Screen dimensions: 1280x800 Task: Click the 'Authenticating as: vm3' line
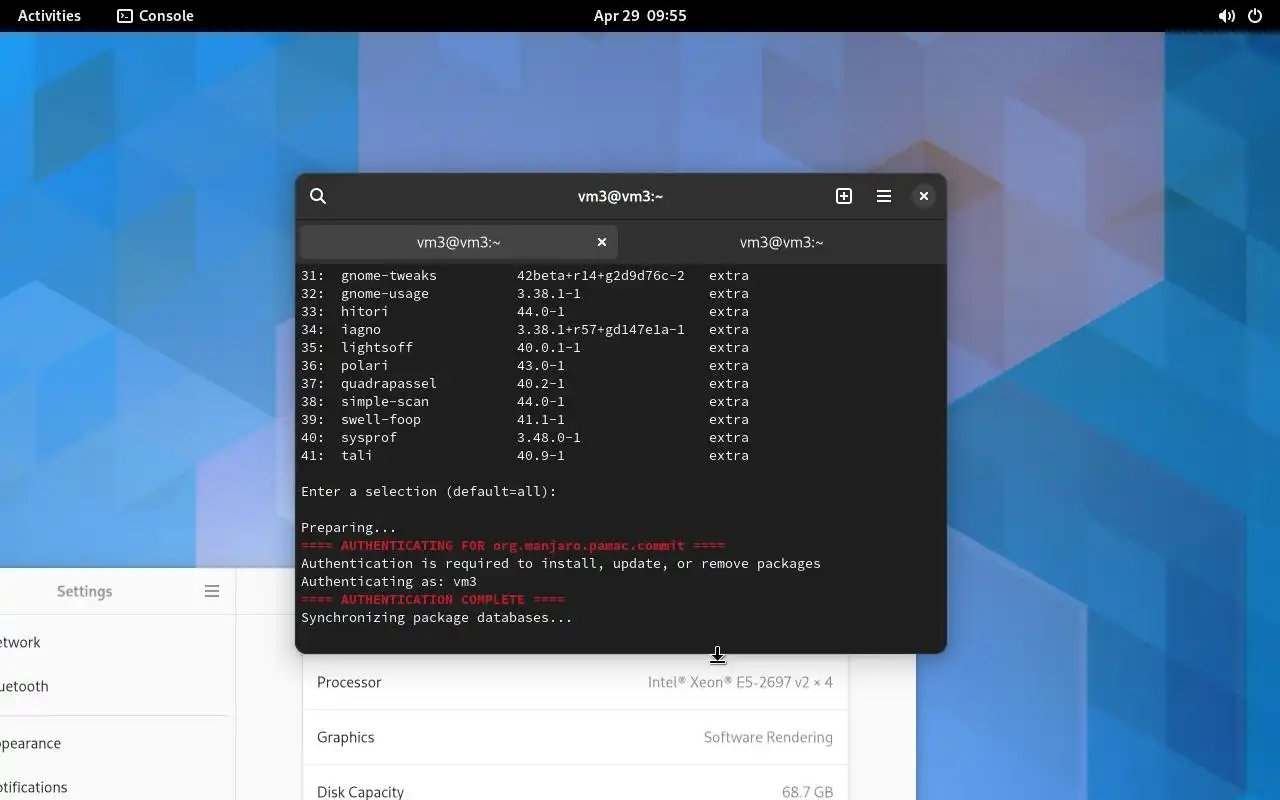(x=389, y=581)
